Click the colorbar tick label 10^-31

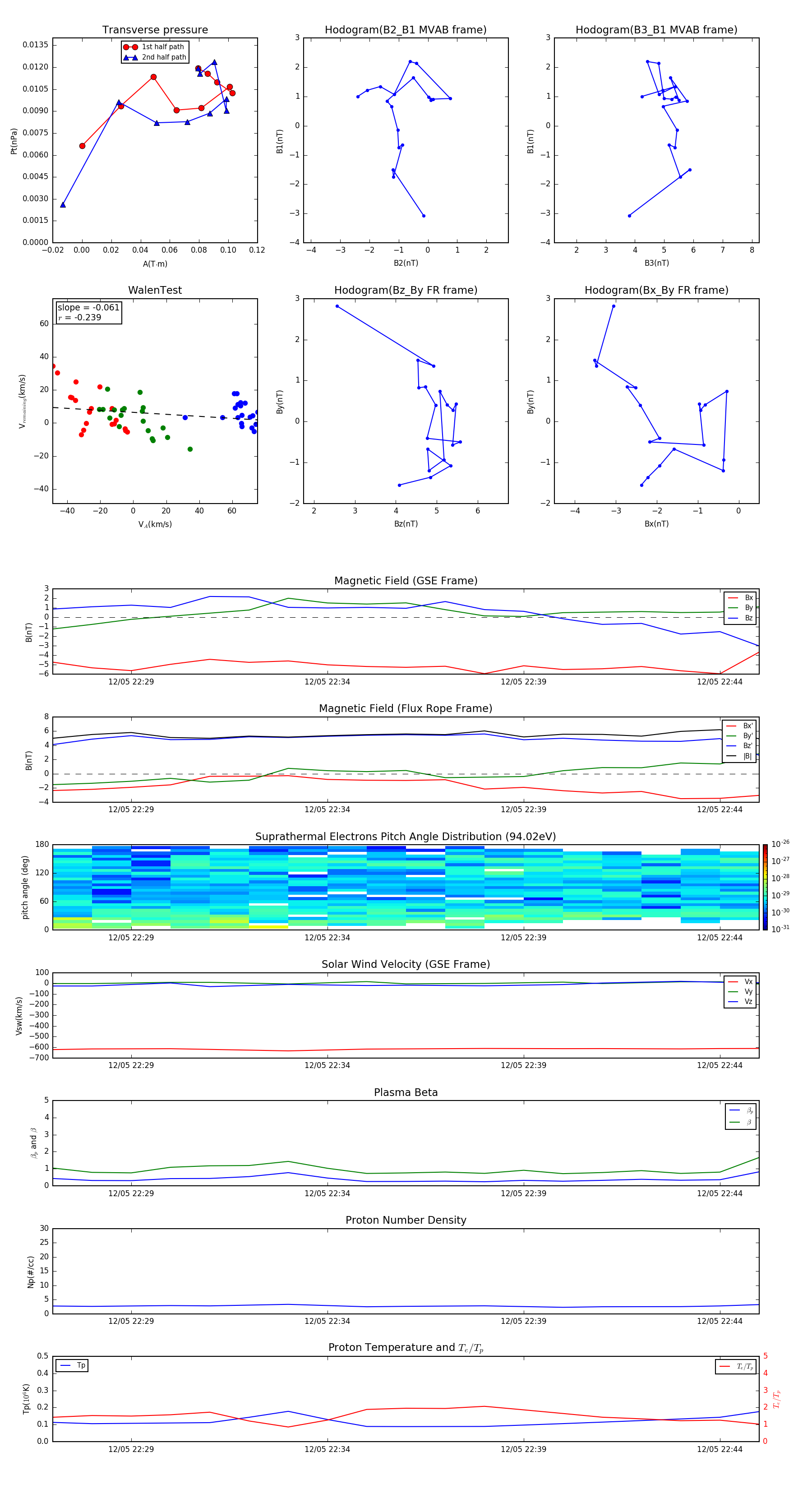pos(780,929)
